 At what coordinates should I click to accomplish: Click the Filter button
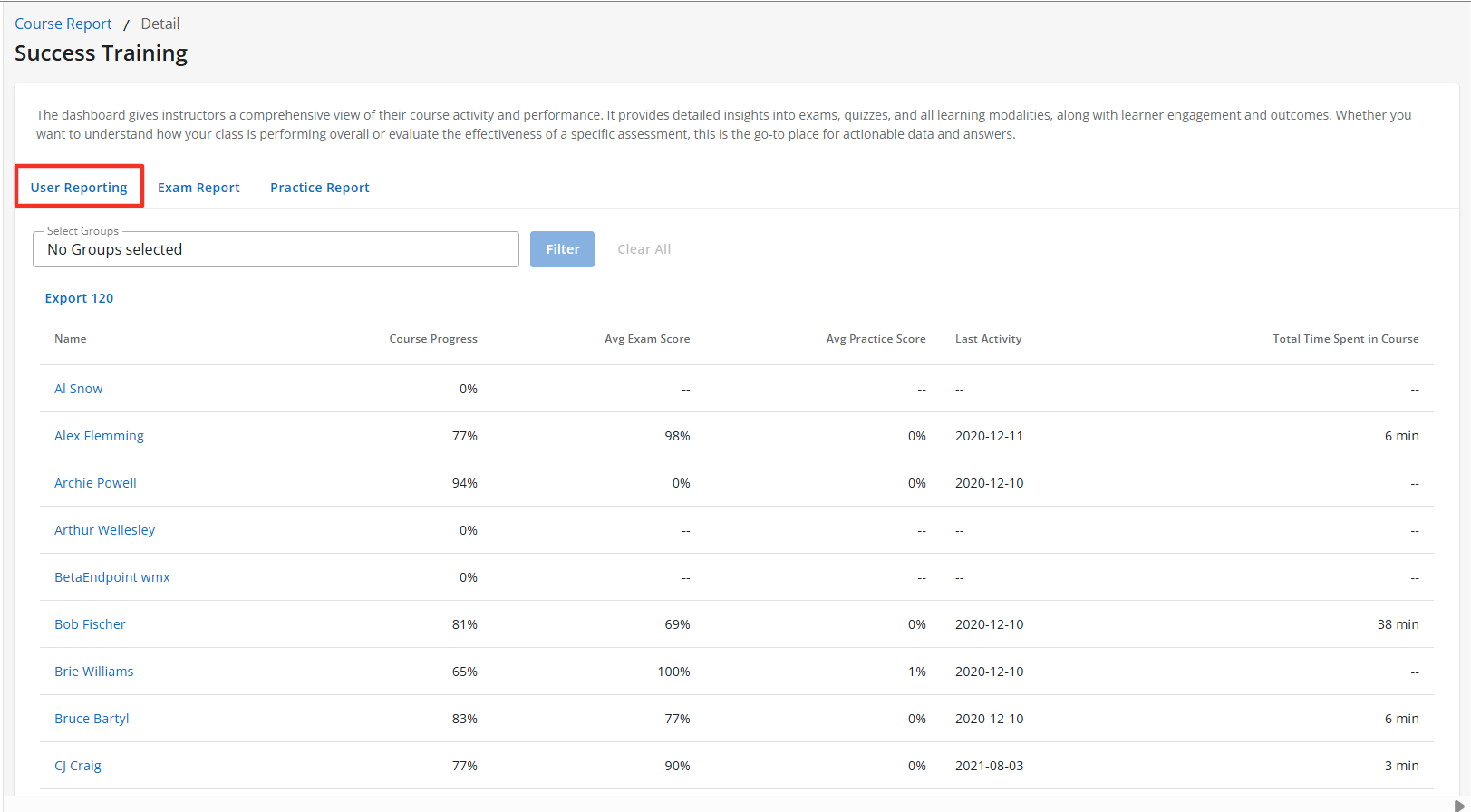click(562, 249)
